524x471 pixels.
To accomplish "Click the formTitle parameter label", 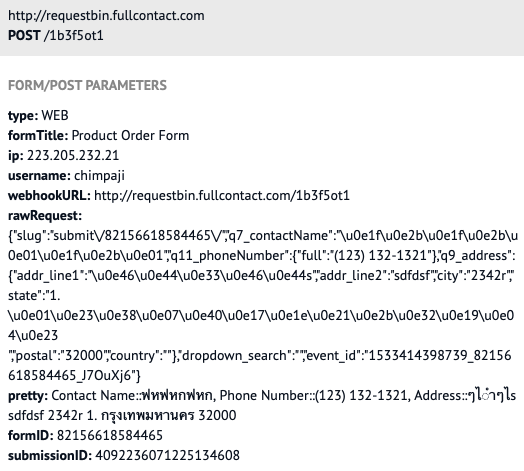I will tap(38, 135).
